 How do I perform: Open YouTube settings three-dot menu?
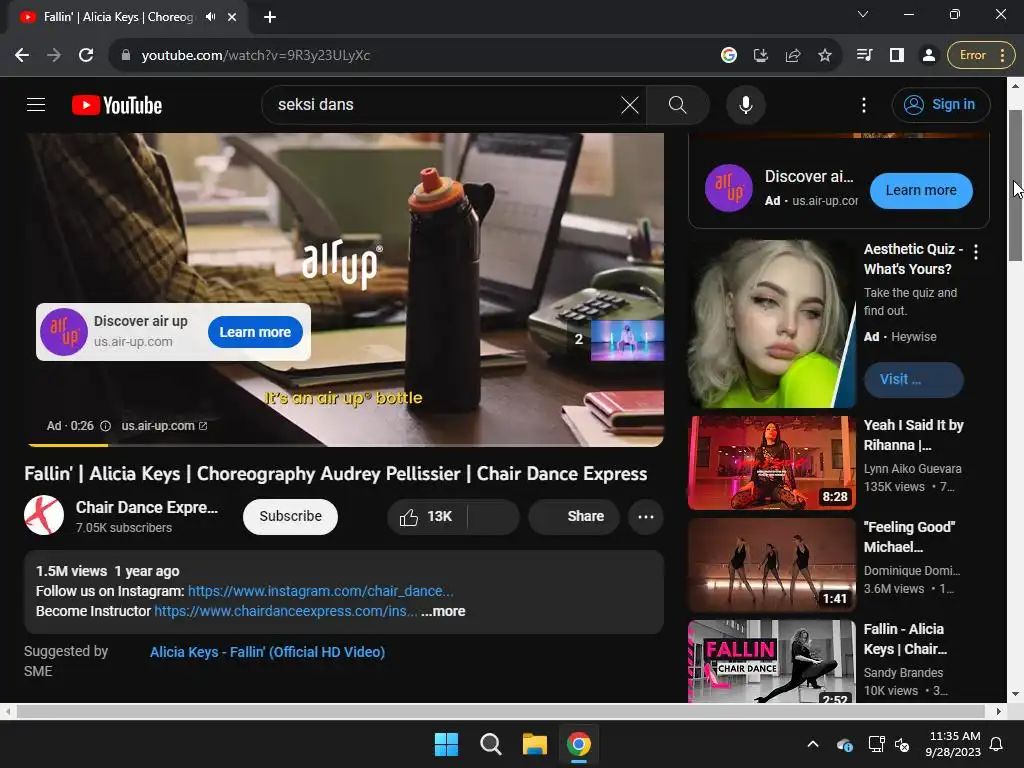click(x=863, y=104)
